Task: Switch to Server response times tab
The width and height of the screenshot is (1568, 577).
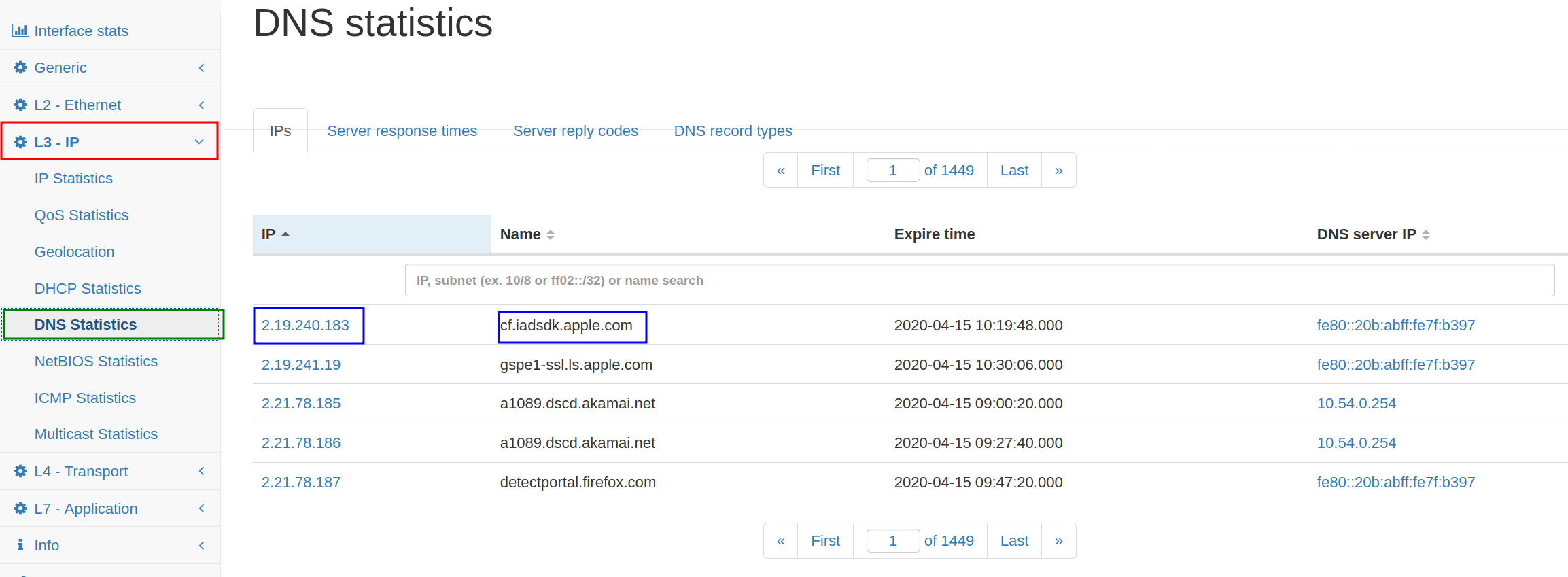Action: 402,130
